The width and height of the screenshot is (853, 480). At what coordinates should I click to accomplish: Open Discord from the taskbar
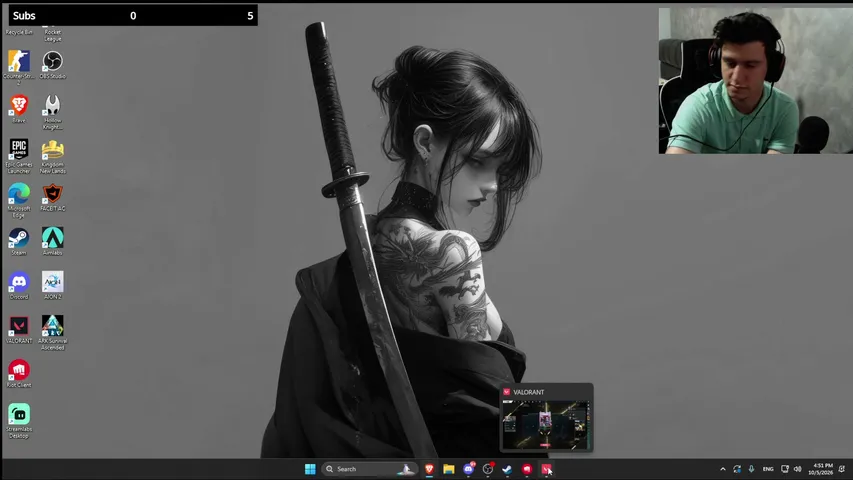pyautogui.click(x=468, y=469)
